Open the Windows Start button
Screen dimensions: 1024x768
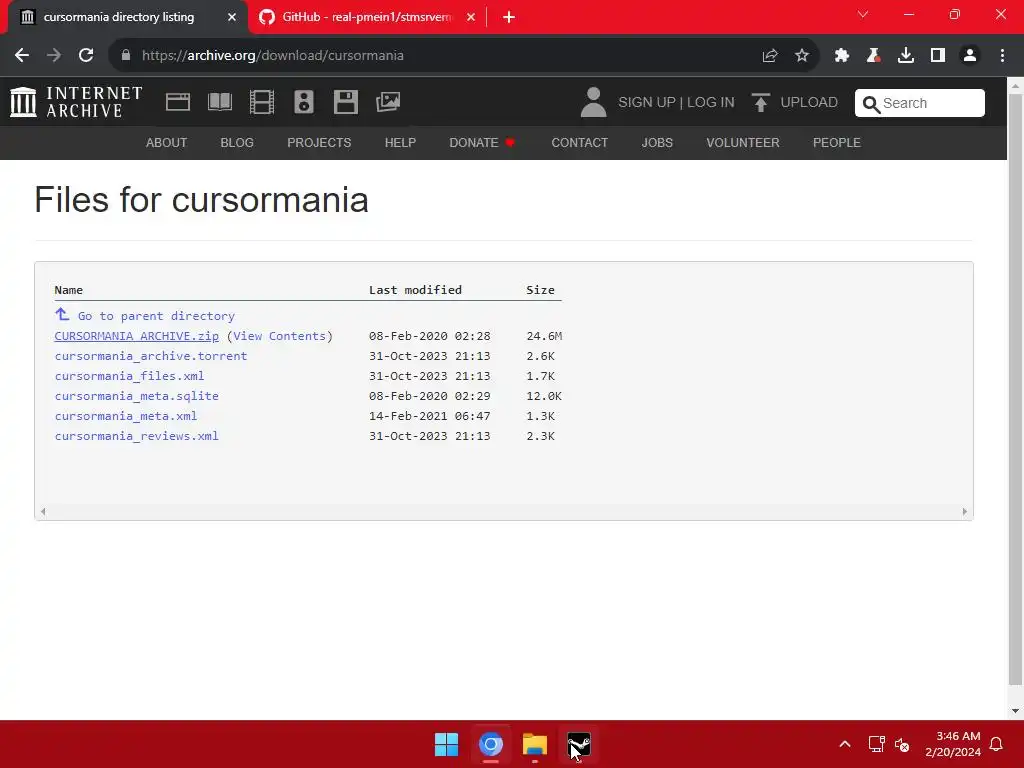coord(447,744)
